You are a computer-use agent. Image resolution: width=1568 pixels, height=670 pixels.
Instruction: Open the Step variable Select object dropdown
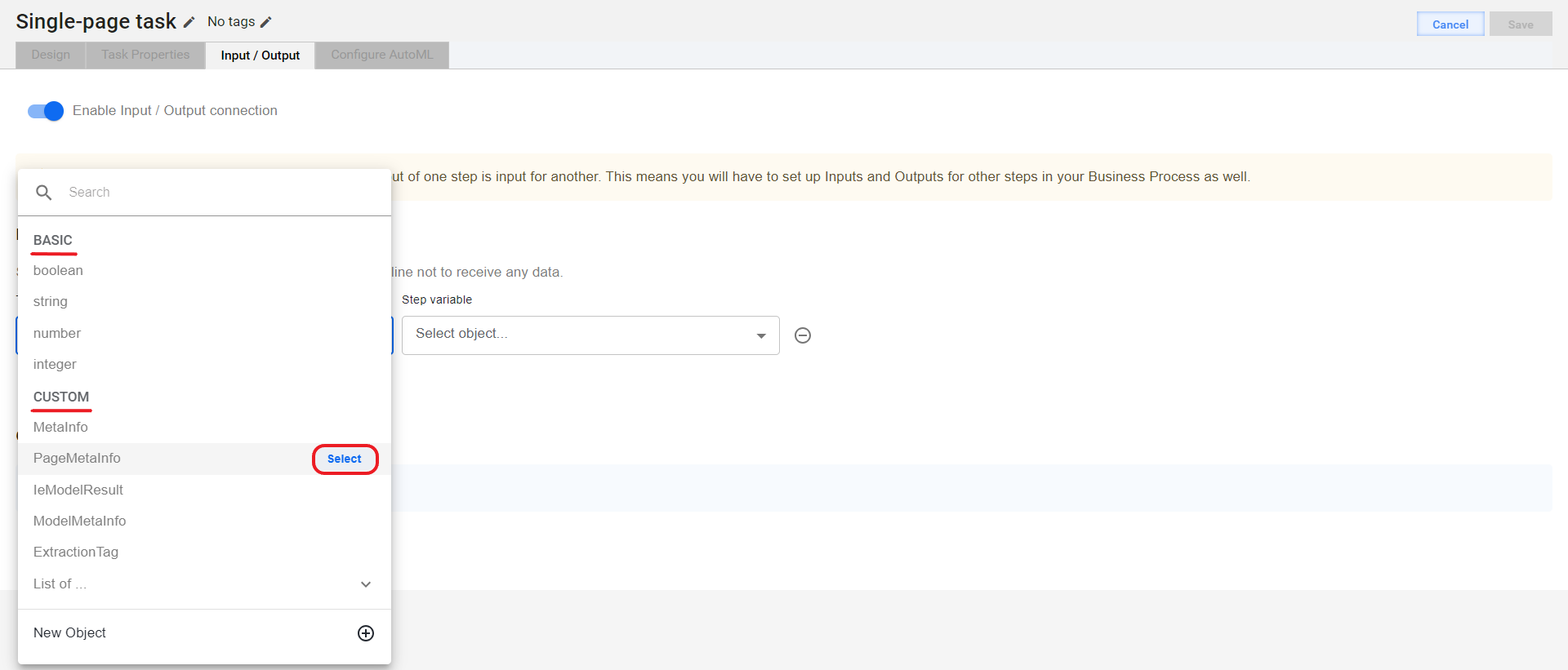coord(590,335)
